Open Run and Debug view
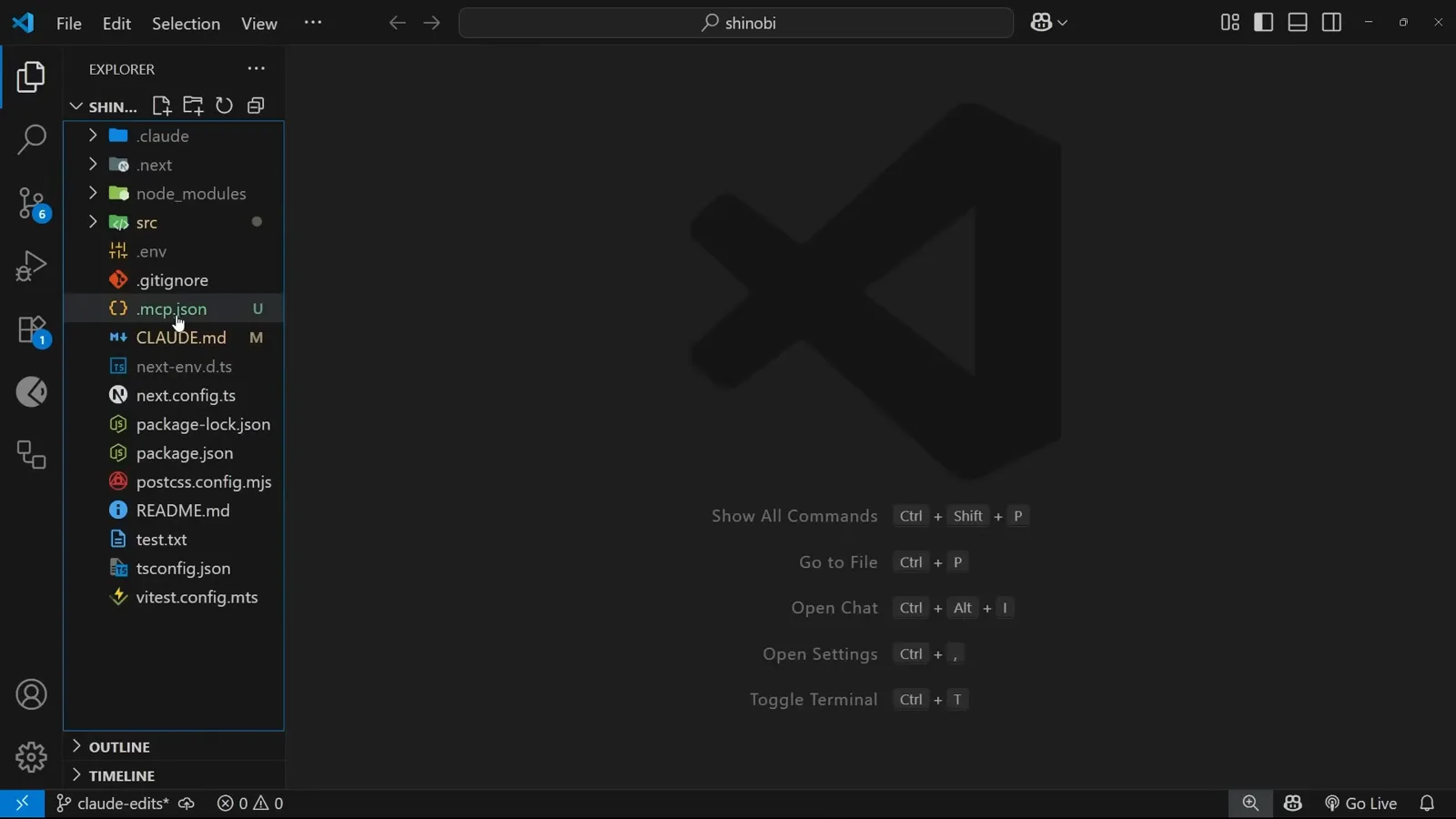The height and width of the screenshot is (819, 1456). (x=31, y=266)
